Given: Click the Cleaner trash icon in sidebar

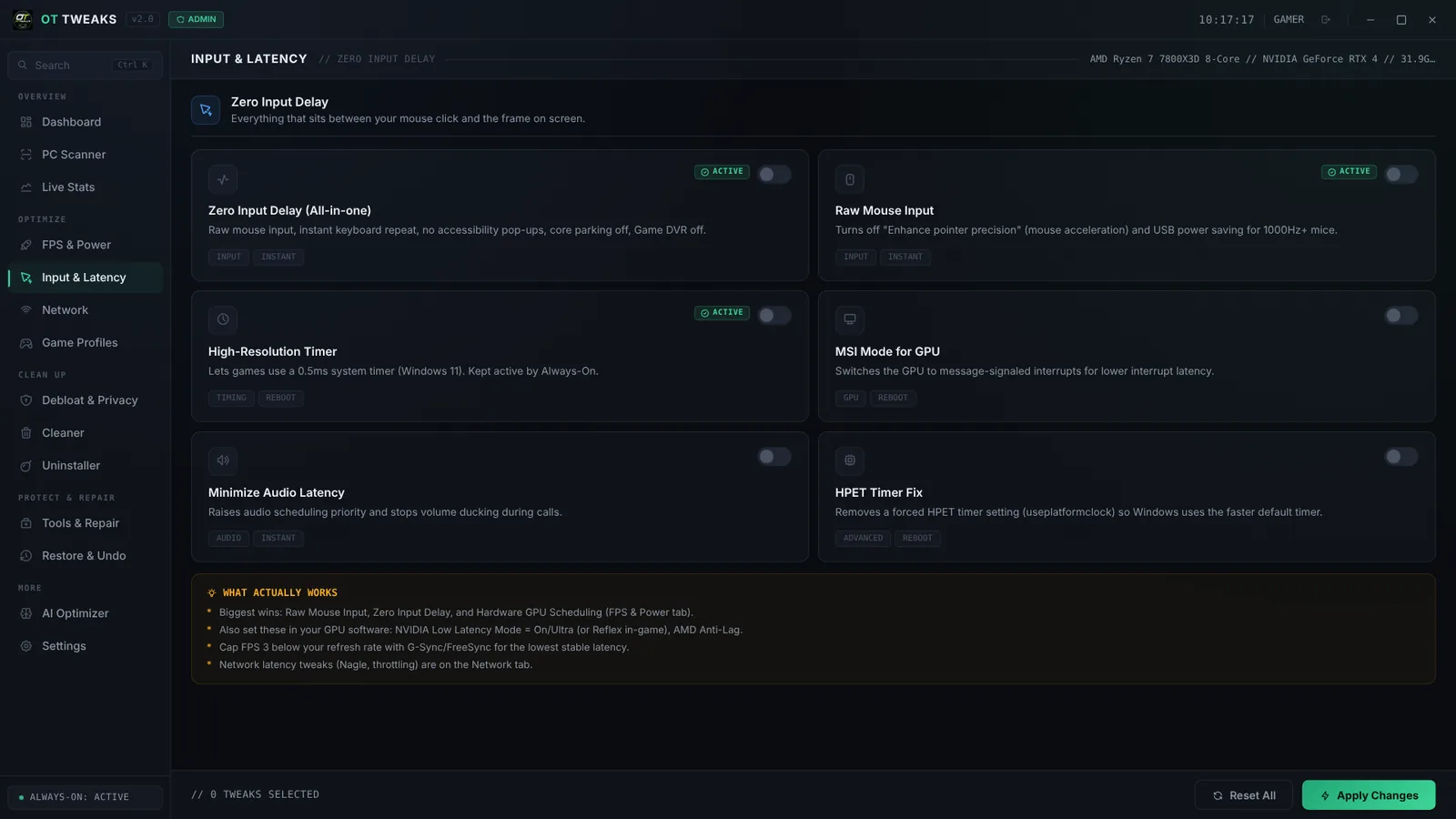Looking at the screenshot, I should [x=26, y=433].
